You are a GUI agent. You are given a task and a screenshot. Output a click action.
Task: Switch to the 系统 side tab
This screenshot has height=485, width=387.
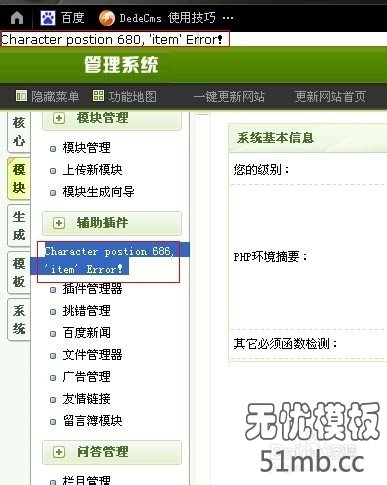[19, 320]
